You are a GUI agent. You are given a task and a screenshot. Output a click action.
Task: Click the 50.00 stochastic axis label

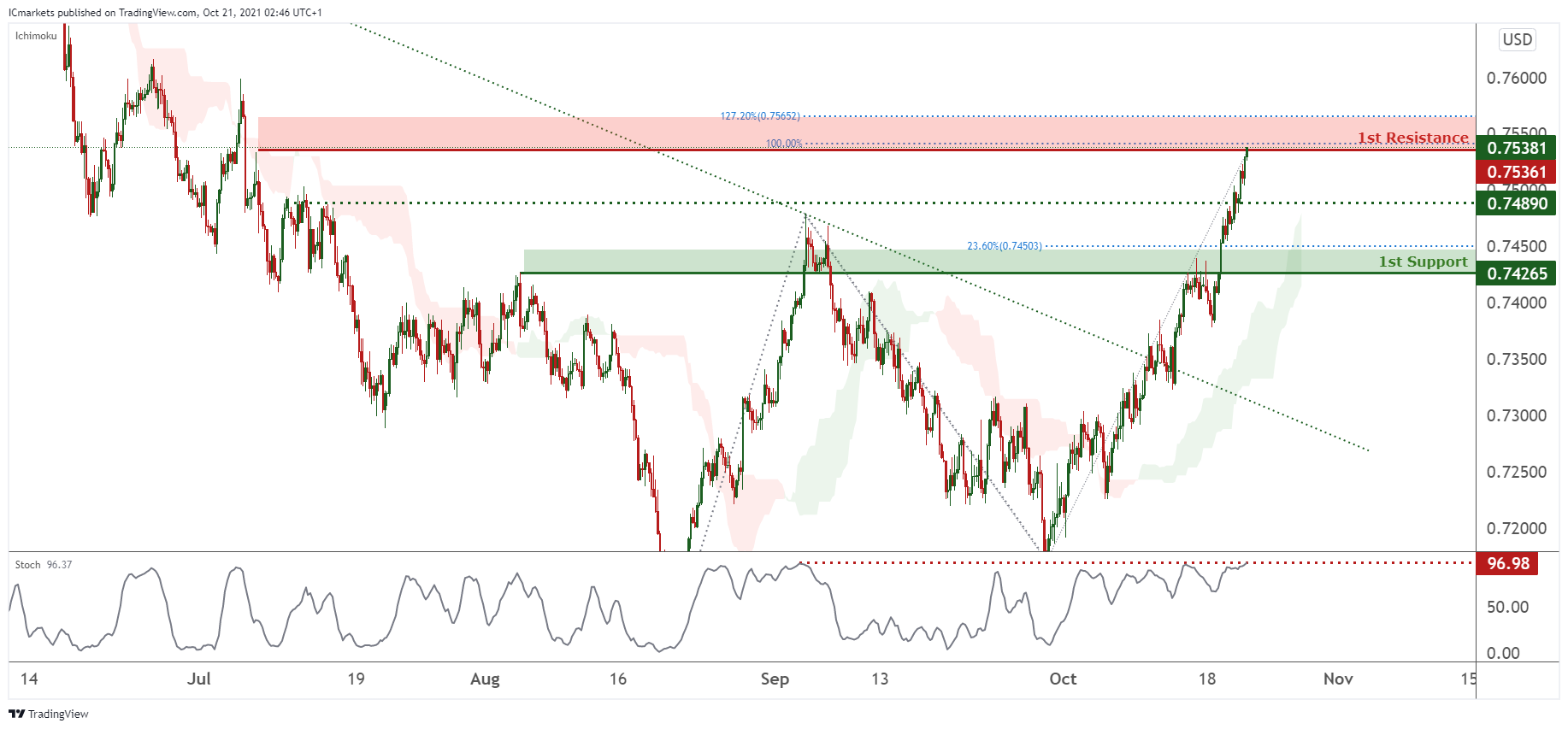[x=1507, y=607]
